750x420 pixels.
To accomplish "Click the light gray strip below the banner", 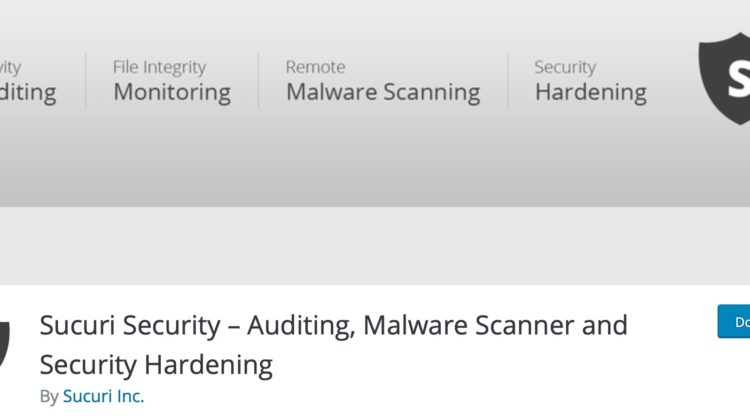I will click(375, 246).
